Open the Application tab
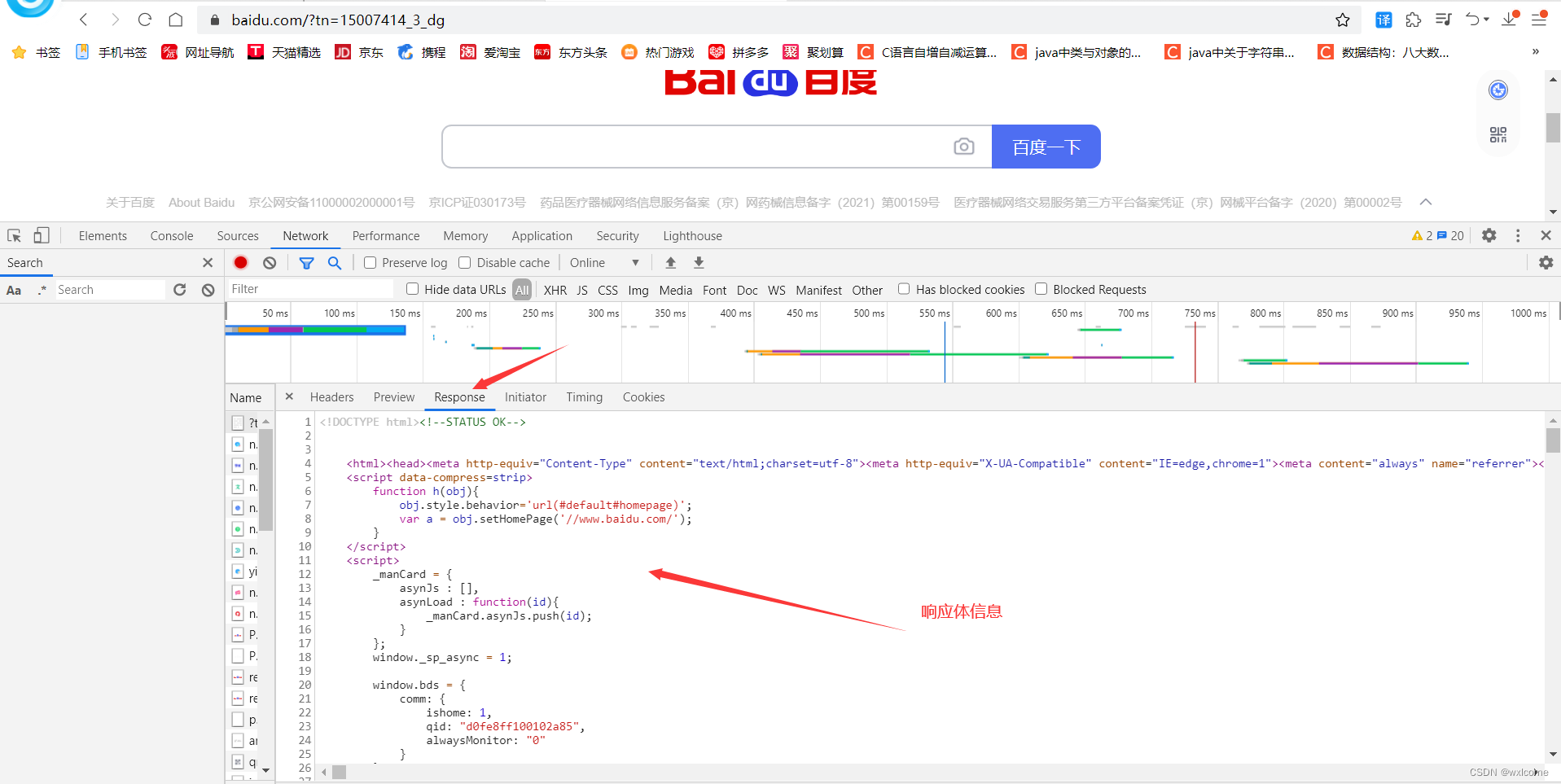 542,235
